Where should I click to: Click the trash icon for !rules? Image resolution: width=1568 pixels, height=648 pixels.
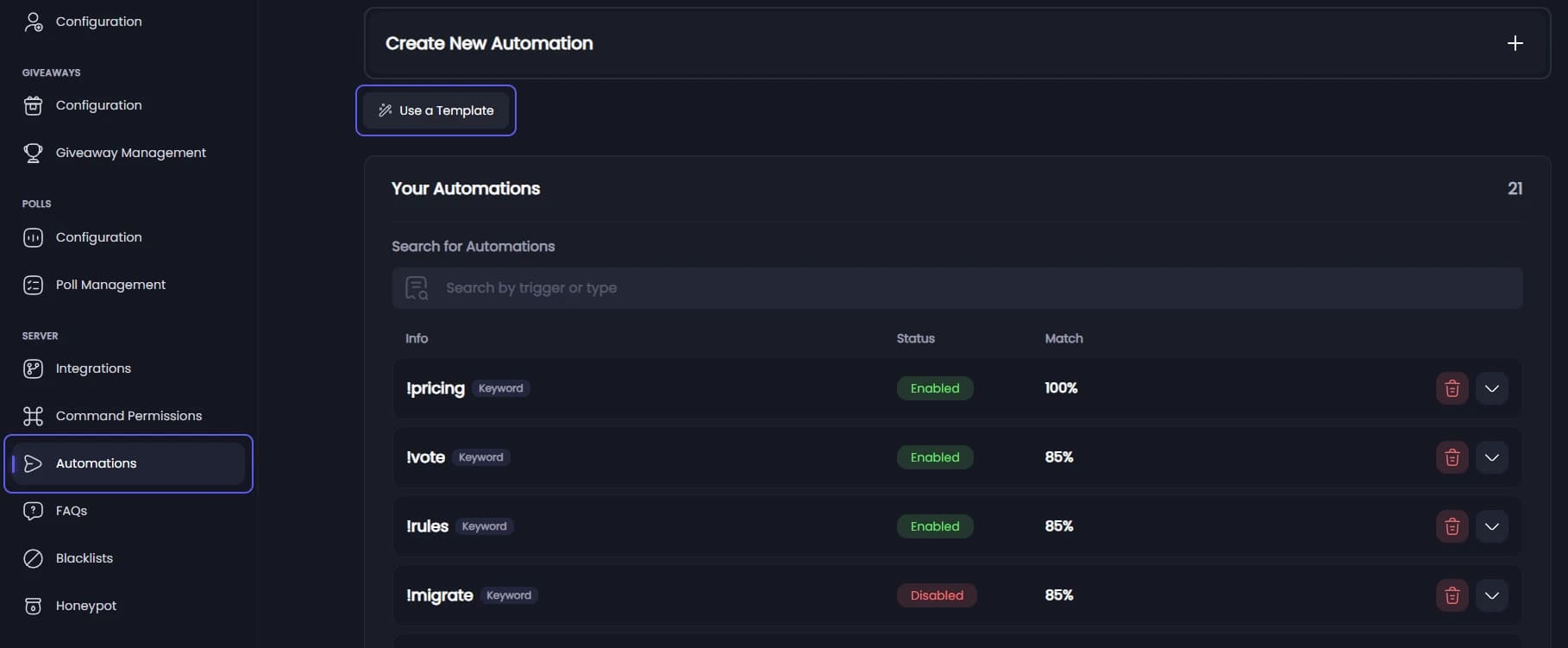coord(1452,526)
